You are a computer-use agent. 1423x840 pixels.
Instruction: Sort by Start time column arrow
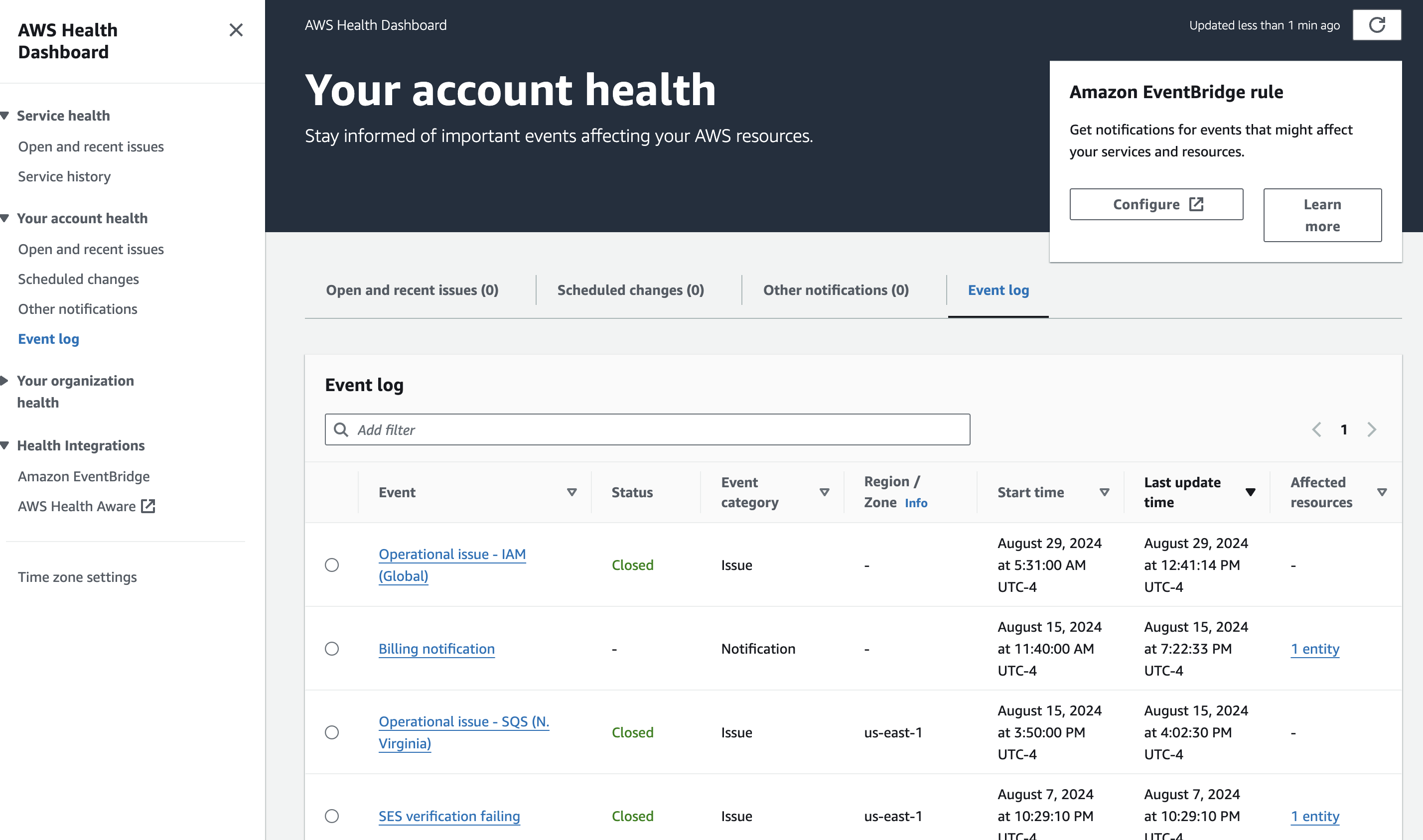click(1104, 492)
